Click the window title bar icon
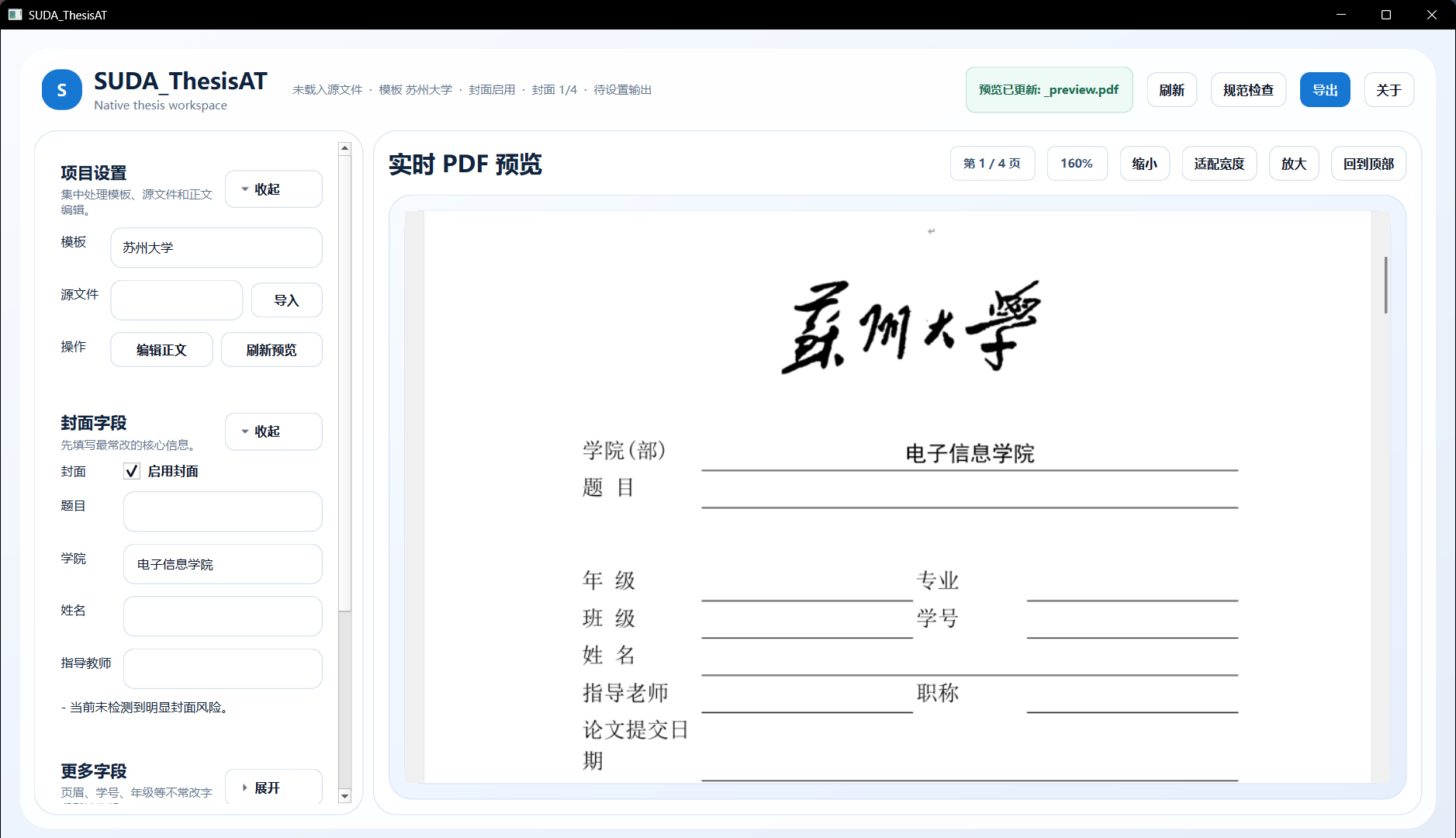Screen dimensions: 1456x838 [15, 14]
